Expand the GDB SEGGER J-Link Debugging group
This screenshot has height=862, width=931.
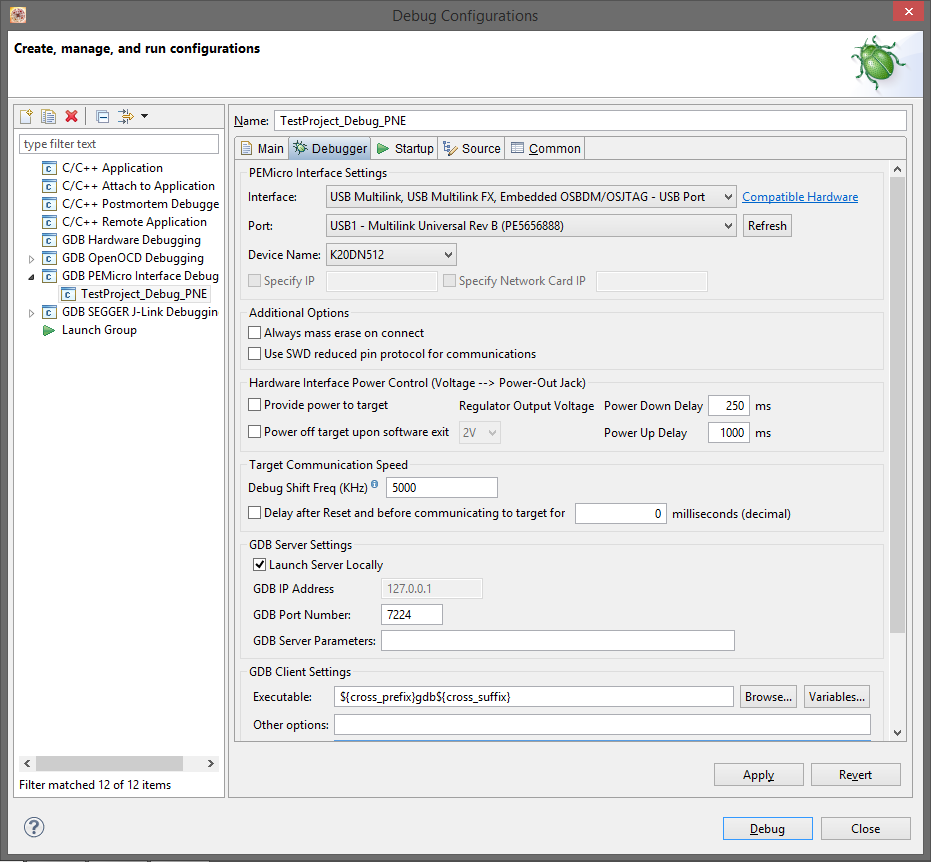coord(32,311)
